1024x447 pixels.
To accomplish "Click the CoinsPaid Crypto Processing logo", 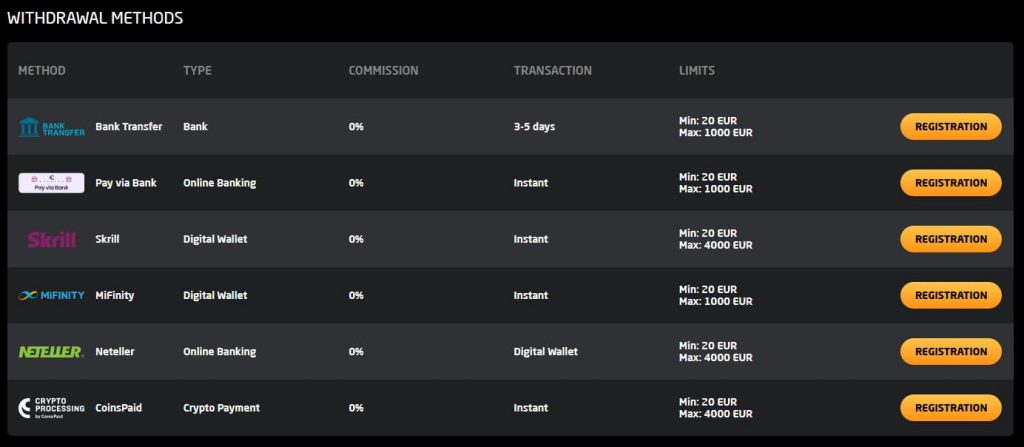I will [x=51, y=408].
